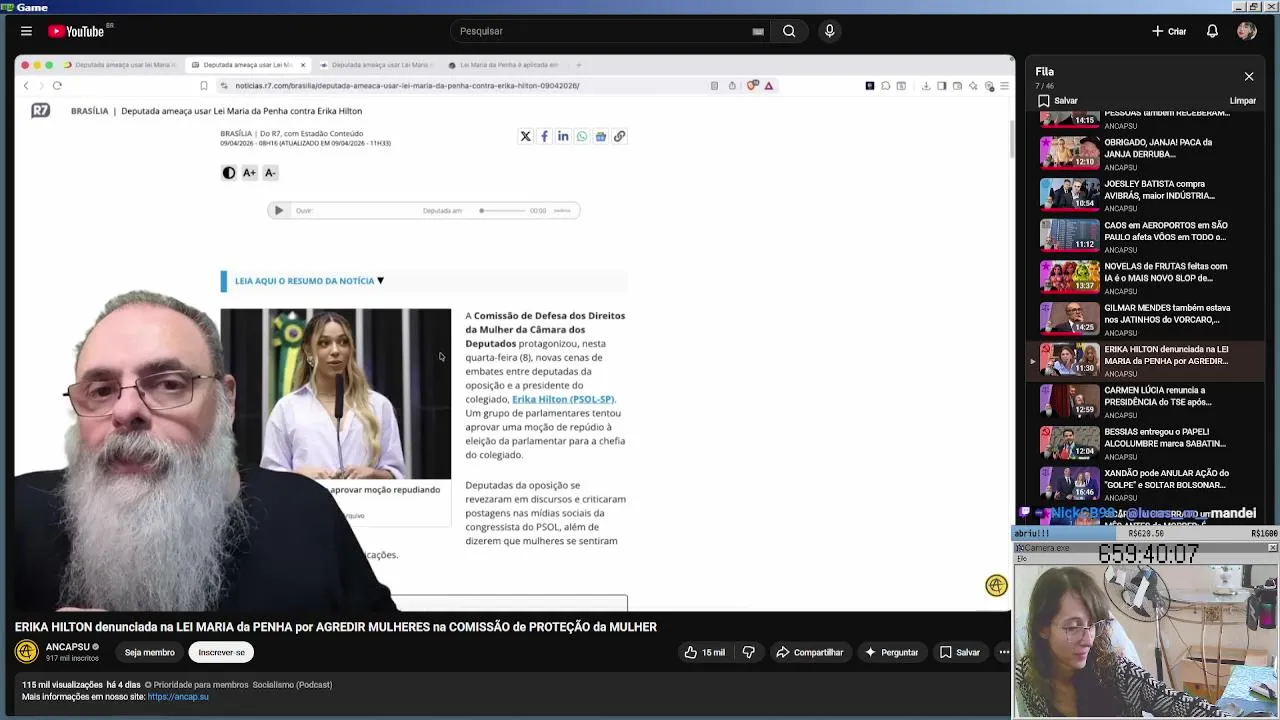Click the R7 logo in article header
Screen dimensions: 1280x720
click(x=40, y=110)
